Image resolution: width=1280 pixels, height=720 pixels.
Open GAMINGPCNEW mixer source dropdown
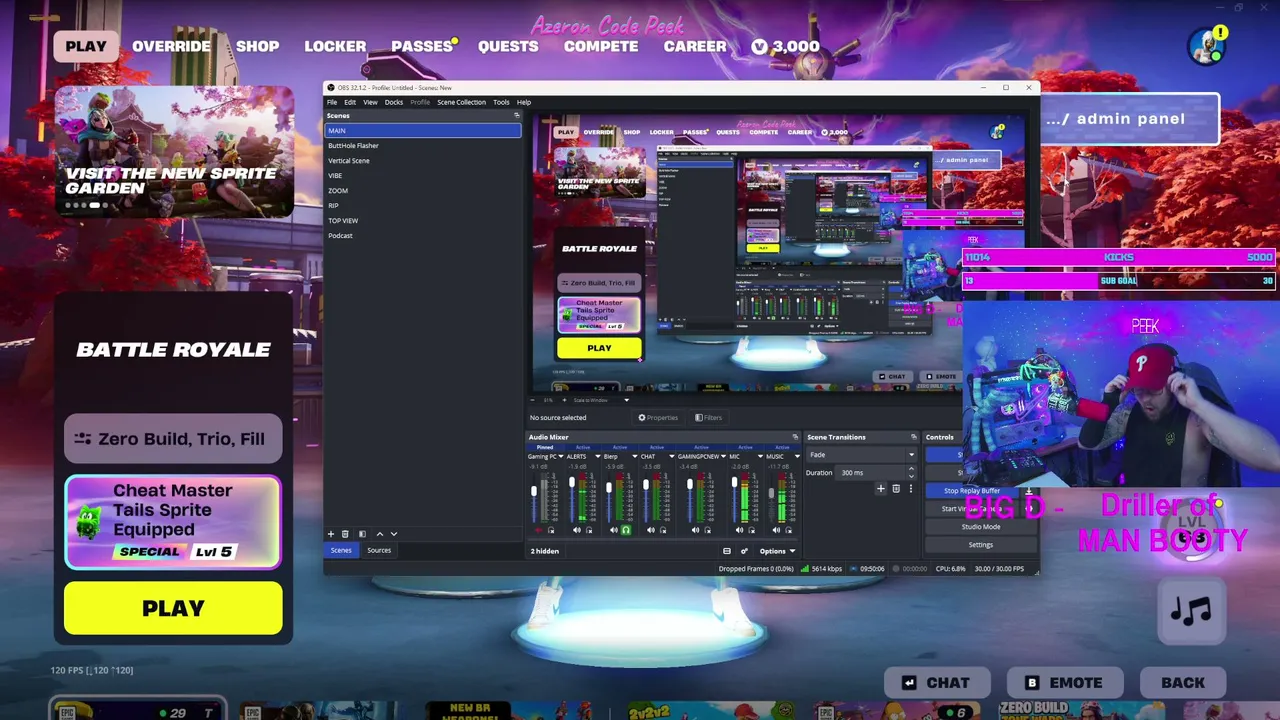pyautogui.click(x=724, y=457)
